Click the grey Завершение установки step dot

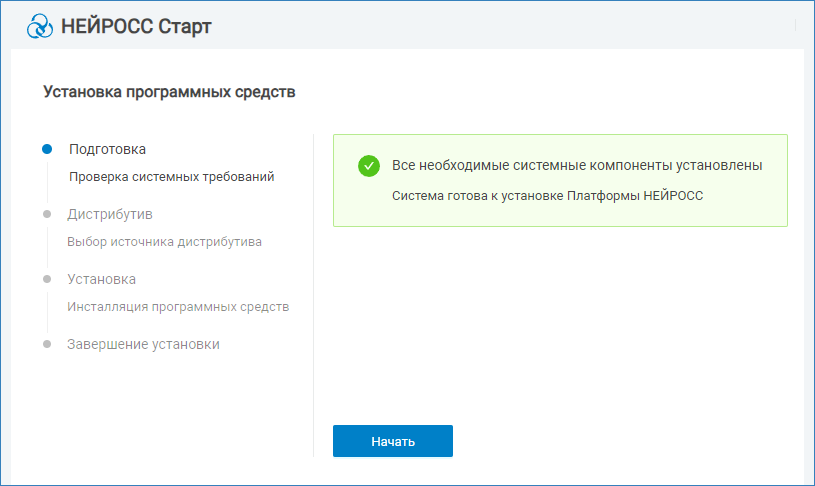click(x=47, y=344)
